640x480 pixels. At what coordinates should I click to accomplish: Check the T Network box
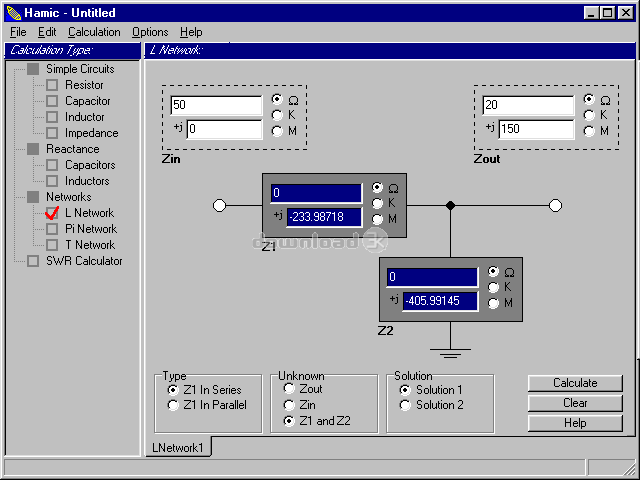[52, 245]
